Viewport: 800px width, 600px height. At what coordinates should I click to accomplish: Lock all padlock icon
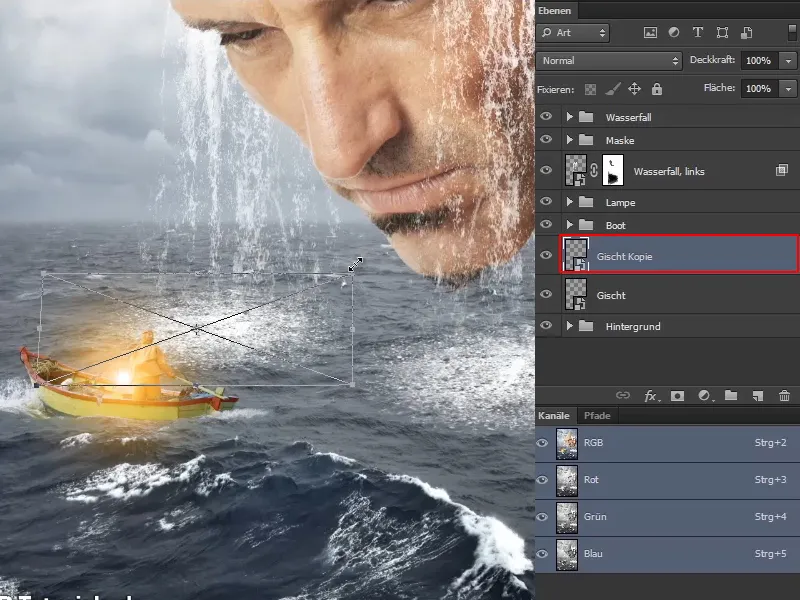pos(657,89)
